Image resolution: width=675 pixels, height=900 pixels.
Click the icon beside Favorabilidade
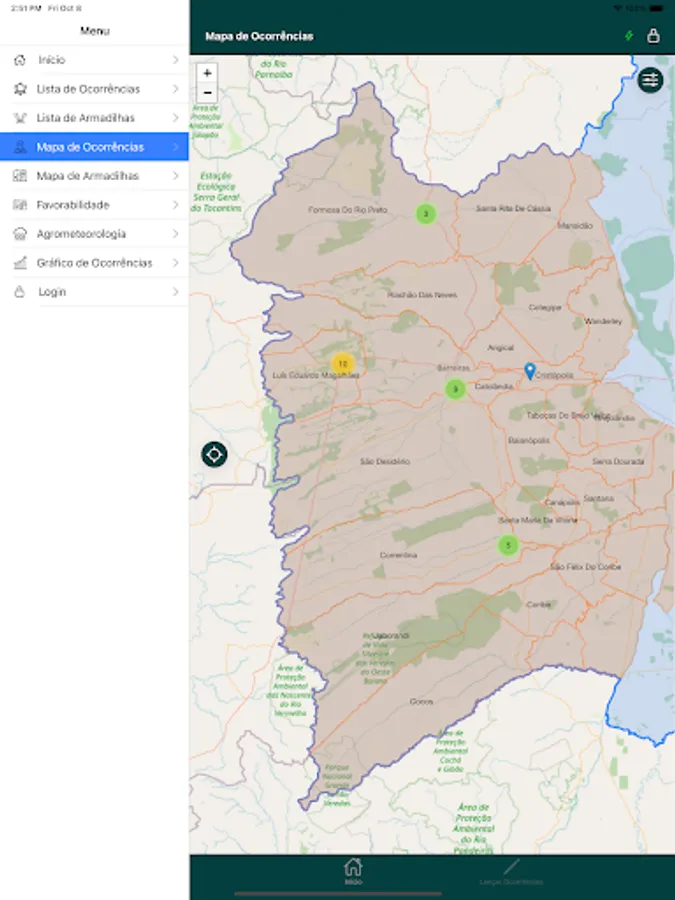coord(20,205)
